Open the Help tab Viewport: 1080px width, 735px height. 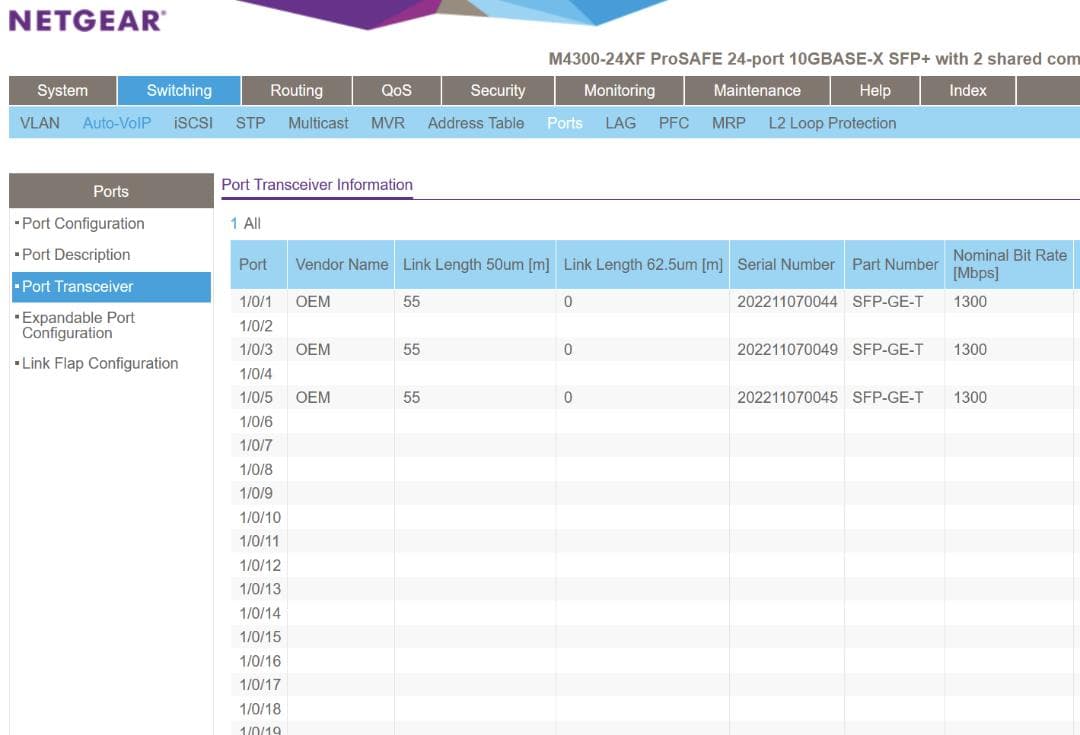click(874, 90)
